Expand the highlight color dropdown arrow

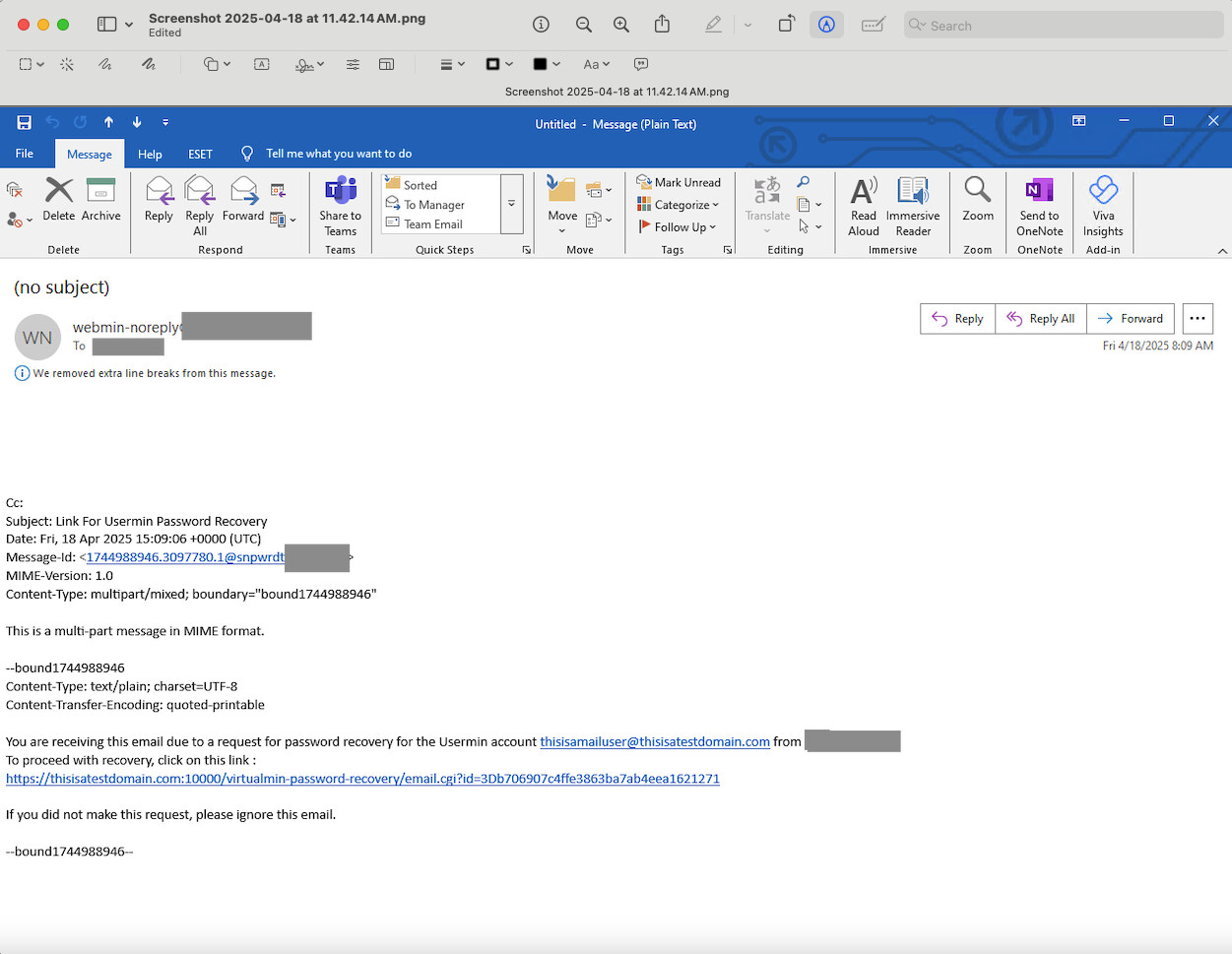(747, 26)
